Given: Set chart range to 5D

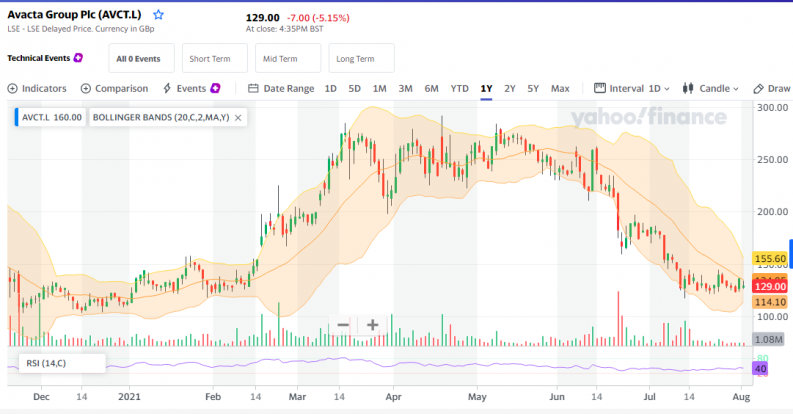Looking at the screenshot, I should click(x=355, y=88).
